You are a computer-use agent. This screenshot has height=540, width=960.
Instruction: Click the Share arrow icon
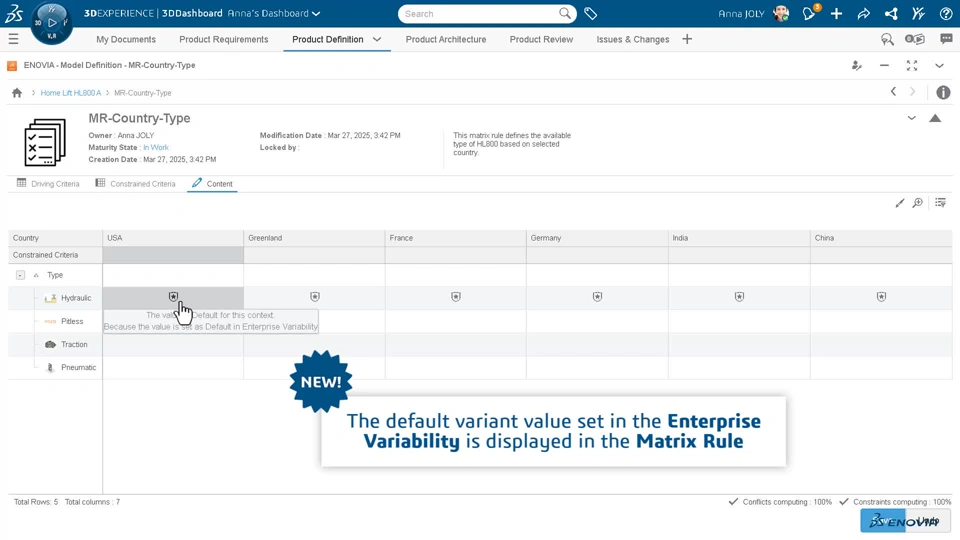click(x=864, y=14)
